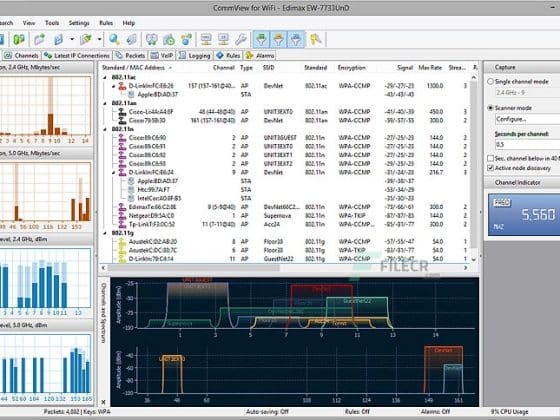The height and width of the screenshot is (420, 560).
Task: Open the WEP/WPA keys icon
Action: click(315, 39)
